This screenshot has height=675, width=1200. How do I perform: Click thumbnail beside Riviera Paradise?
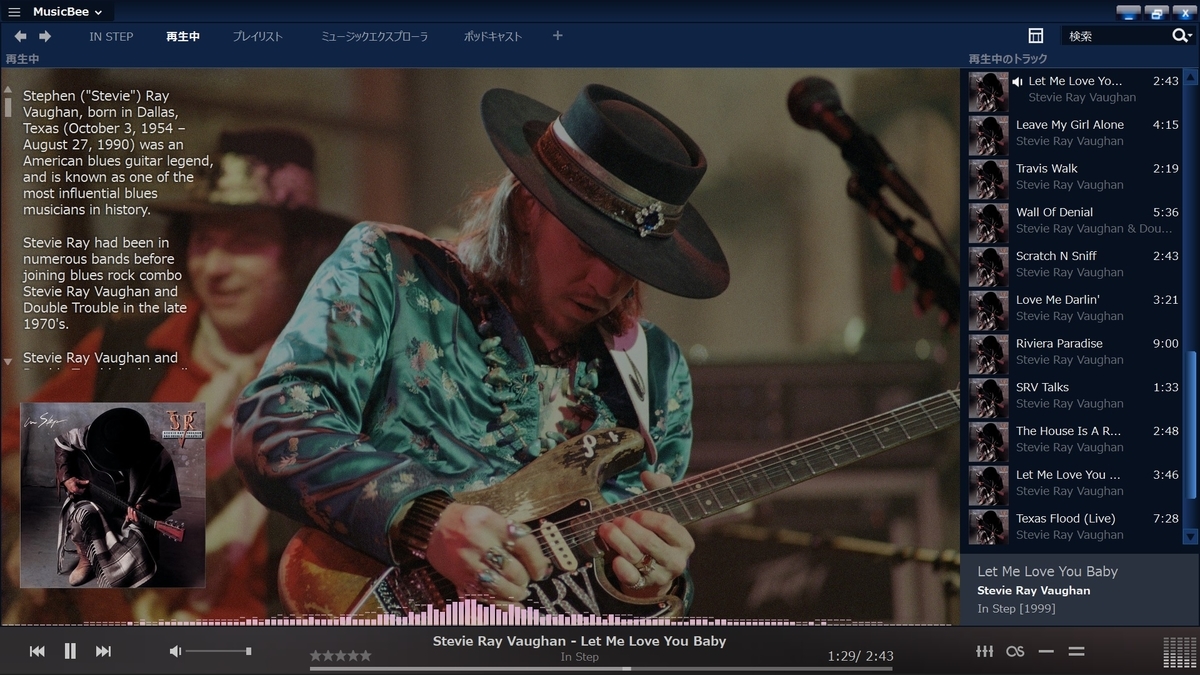(x=988, y=352)
